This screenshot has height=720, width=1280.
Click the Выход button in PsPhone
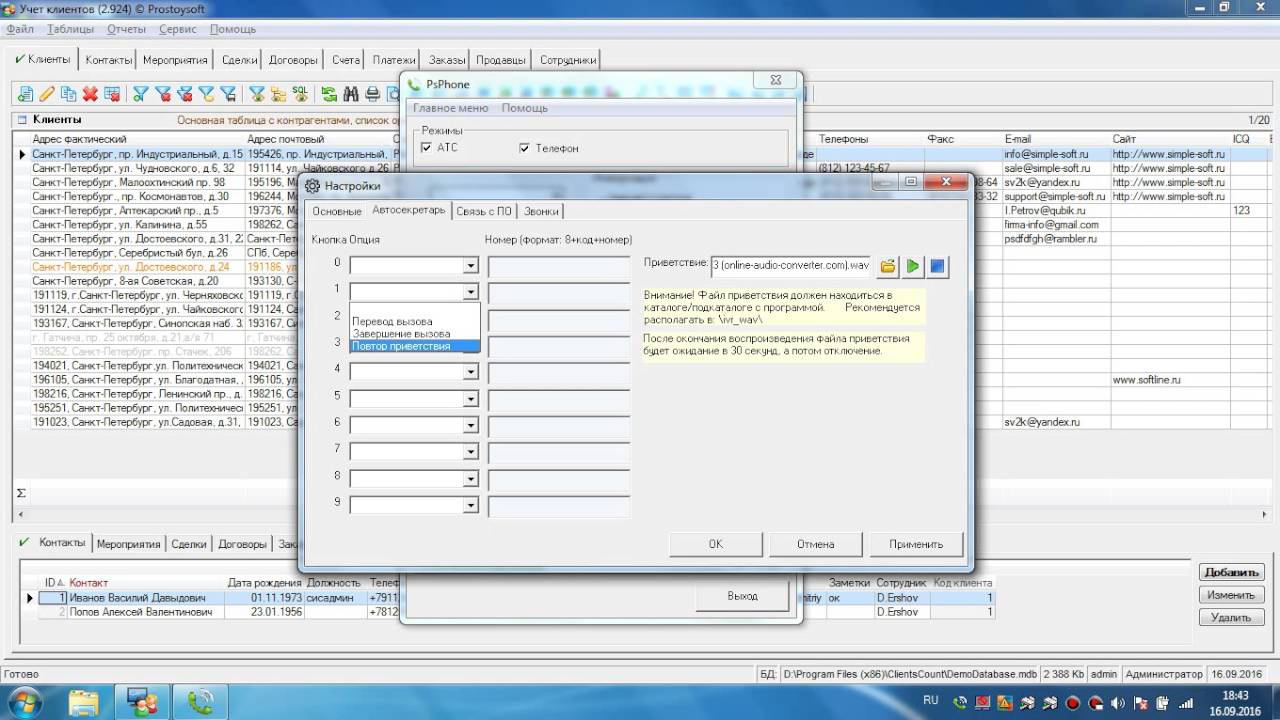click(x=742, y=596)
